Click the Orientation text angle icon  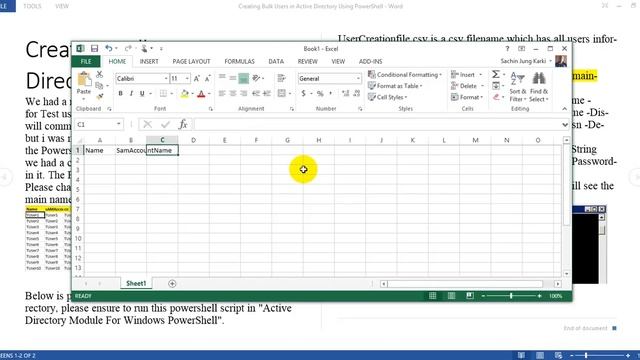click(x=256, y=78)
